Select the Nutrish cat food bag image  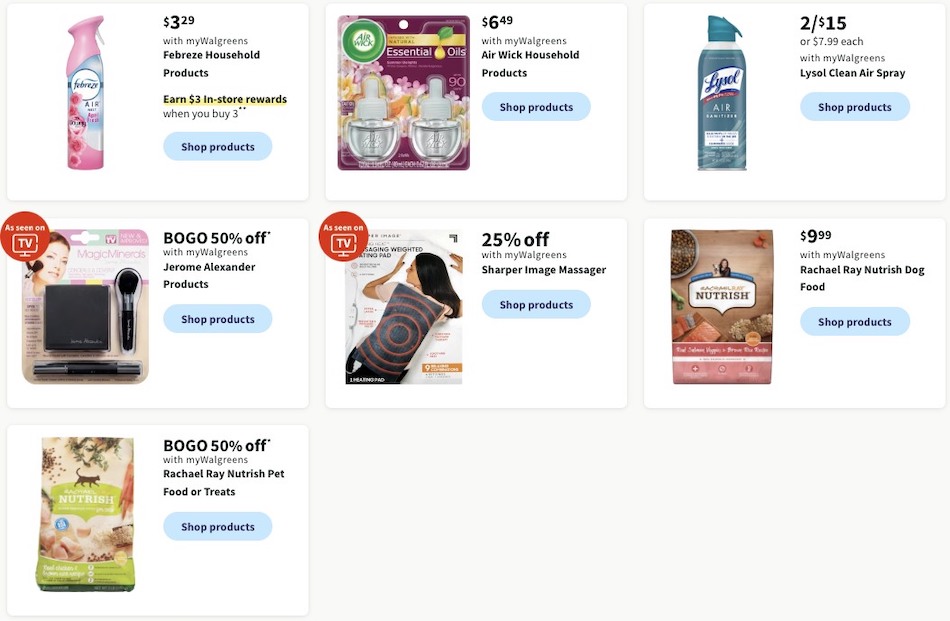pyautogui.click(x=85, y=513)
